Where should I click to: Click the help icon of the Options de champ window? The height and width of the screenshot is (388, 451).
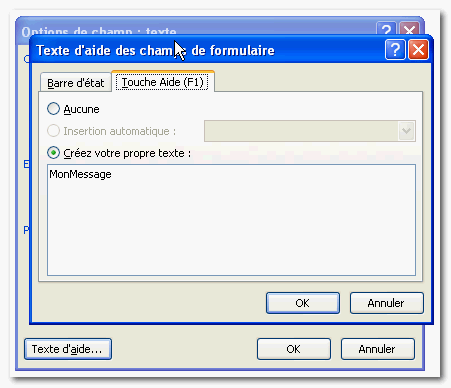click(x=386, y=29)
